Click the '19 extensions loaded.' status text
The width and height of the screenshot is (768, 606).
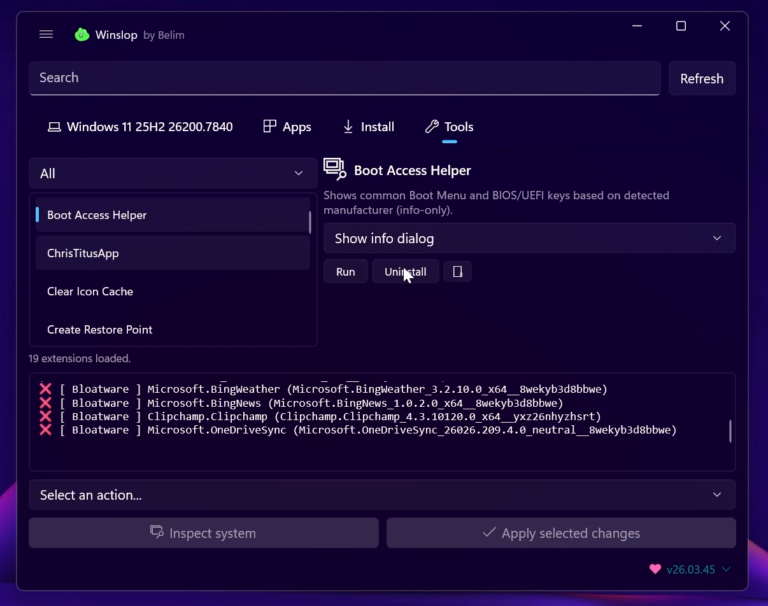click(x=79, y=358)
